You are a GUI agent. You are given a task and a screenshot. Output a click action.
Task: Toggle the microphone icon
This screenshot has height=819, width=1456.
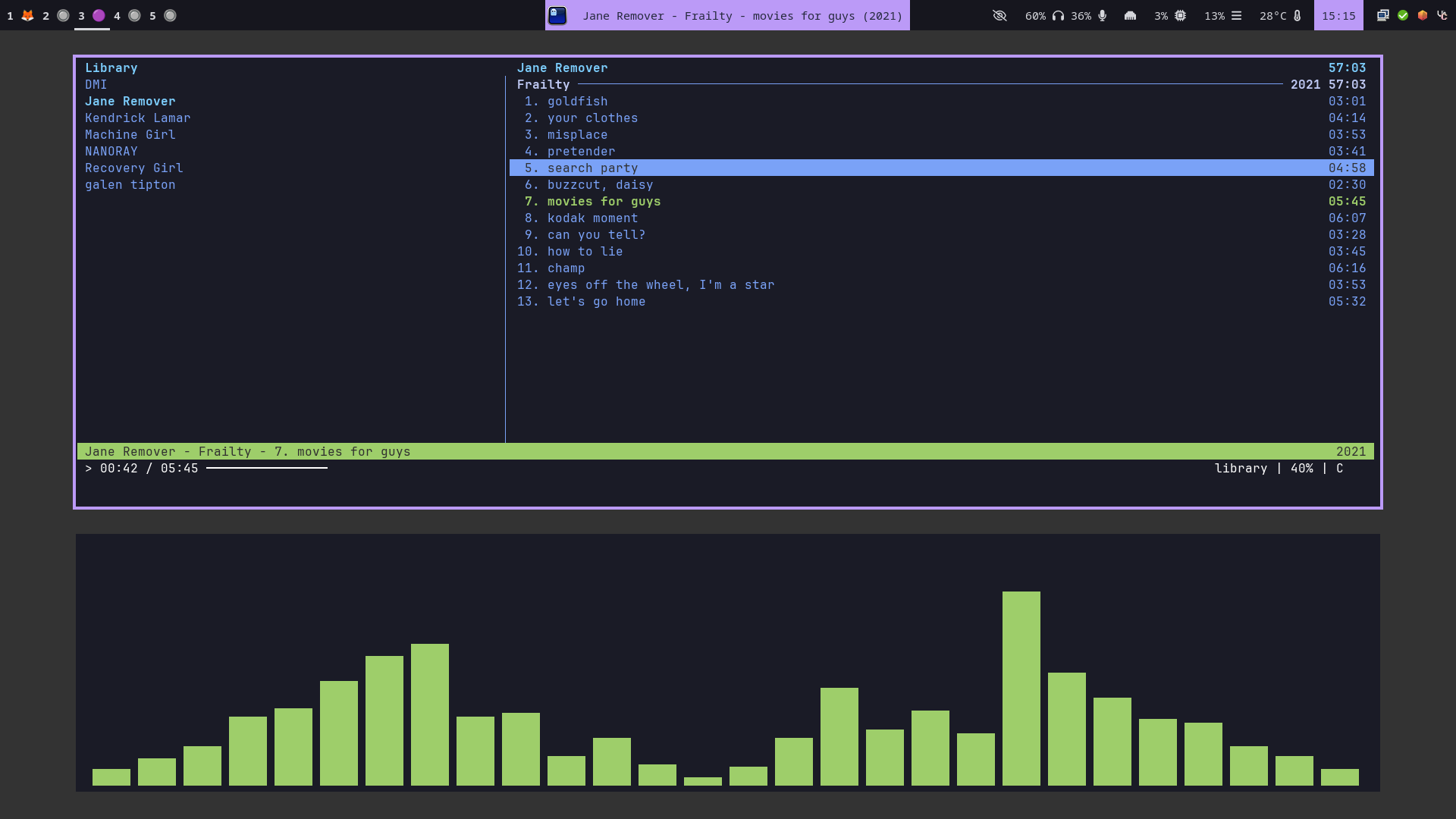1102,15
